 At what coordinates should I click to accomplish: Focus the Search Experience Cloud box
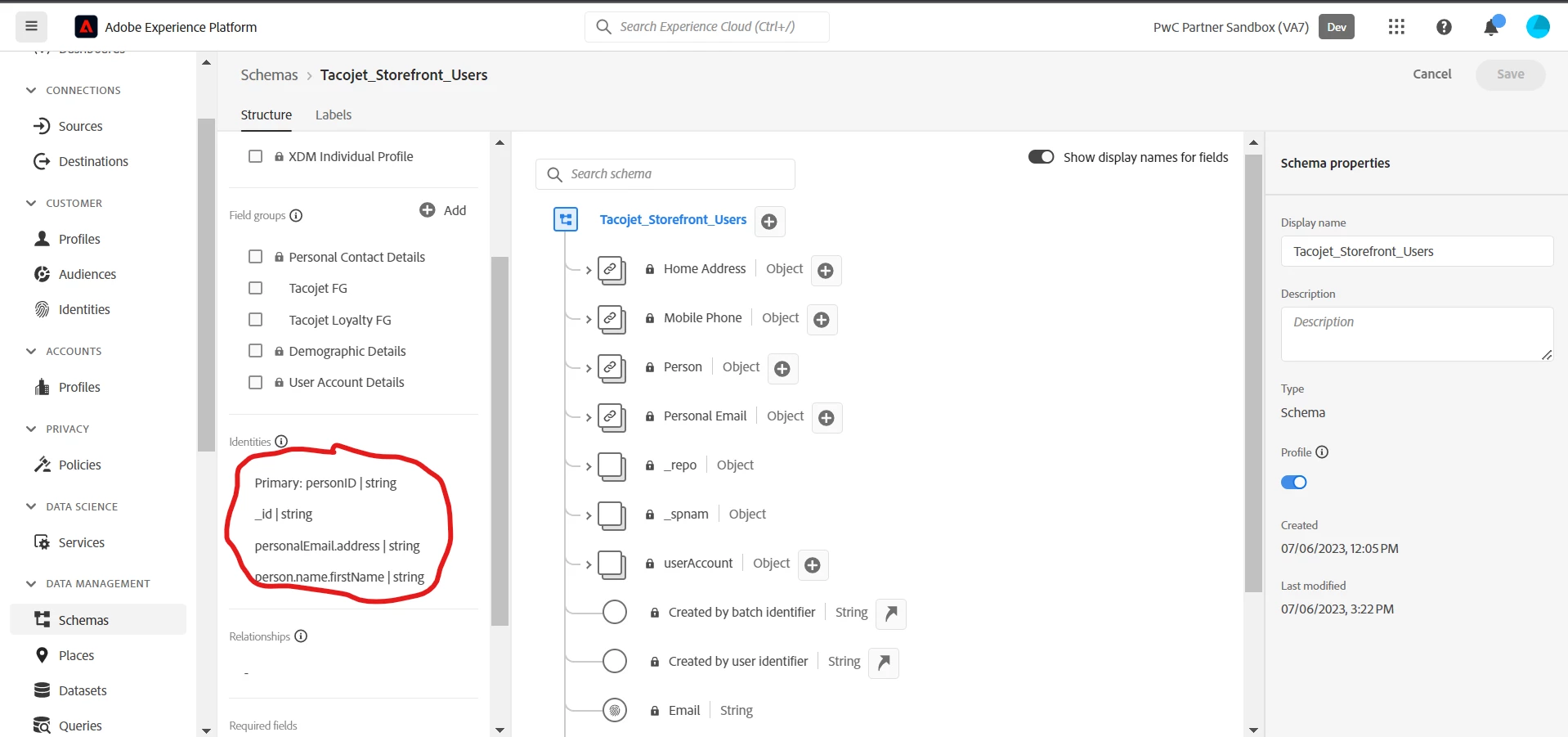(x=707, y=27)
